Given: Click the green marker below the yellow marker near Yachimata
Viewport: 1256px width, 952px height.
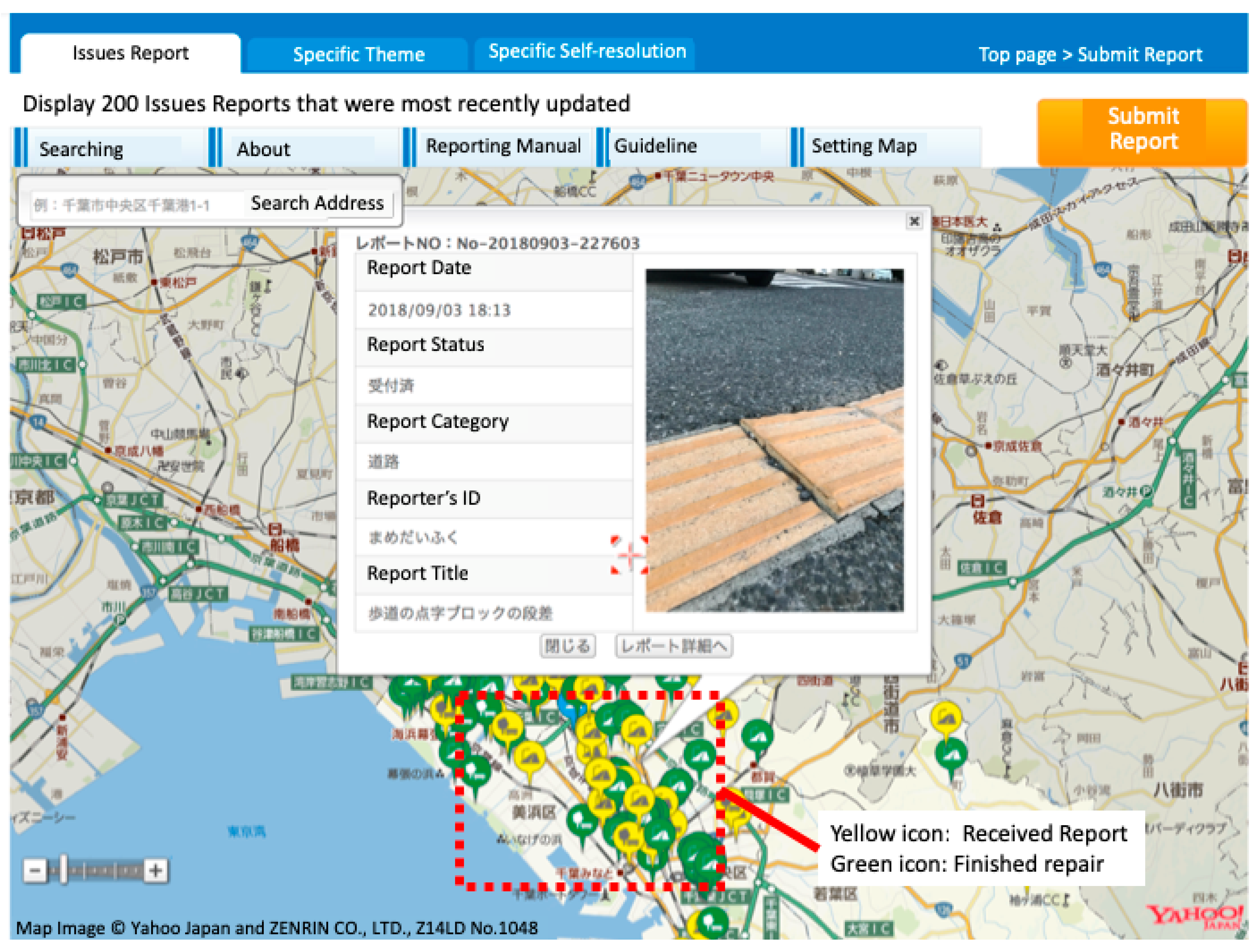Looking at the screenshot, I should (950, 755).
